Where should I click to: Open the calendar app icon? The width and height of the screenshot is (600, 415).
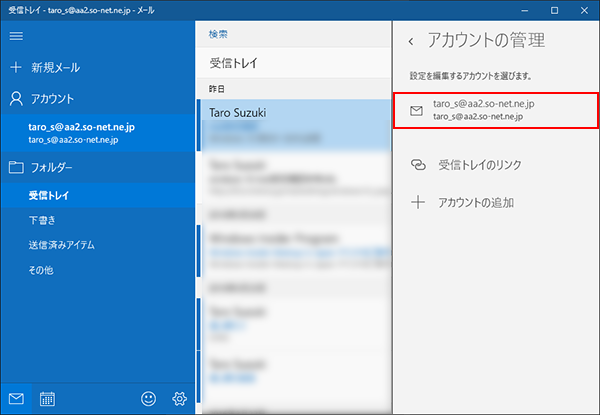click(47, 398)
